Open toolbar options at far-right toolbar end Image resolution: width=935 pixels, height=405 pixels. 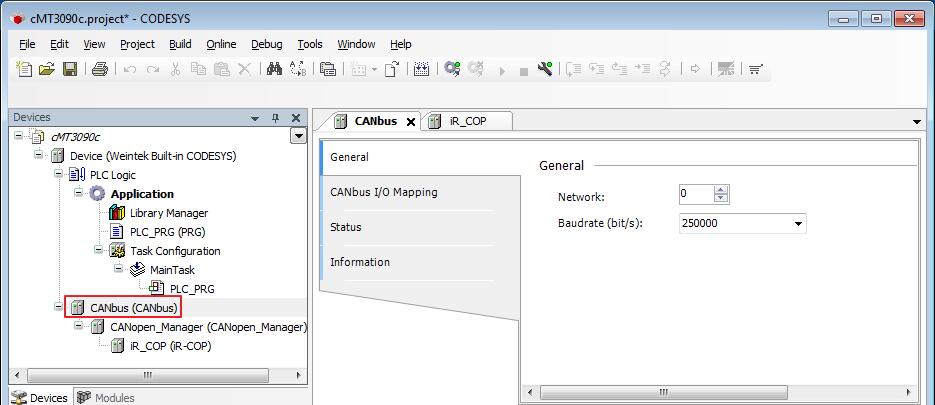coord(756,70)
